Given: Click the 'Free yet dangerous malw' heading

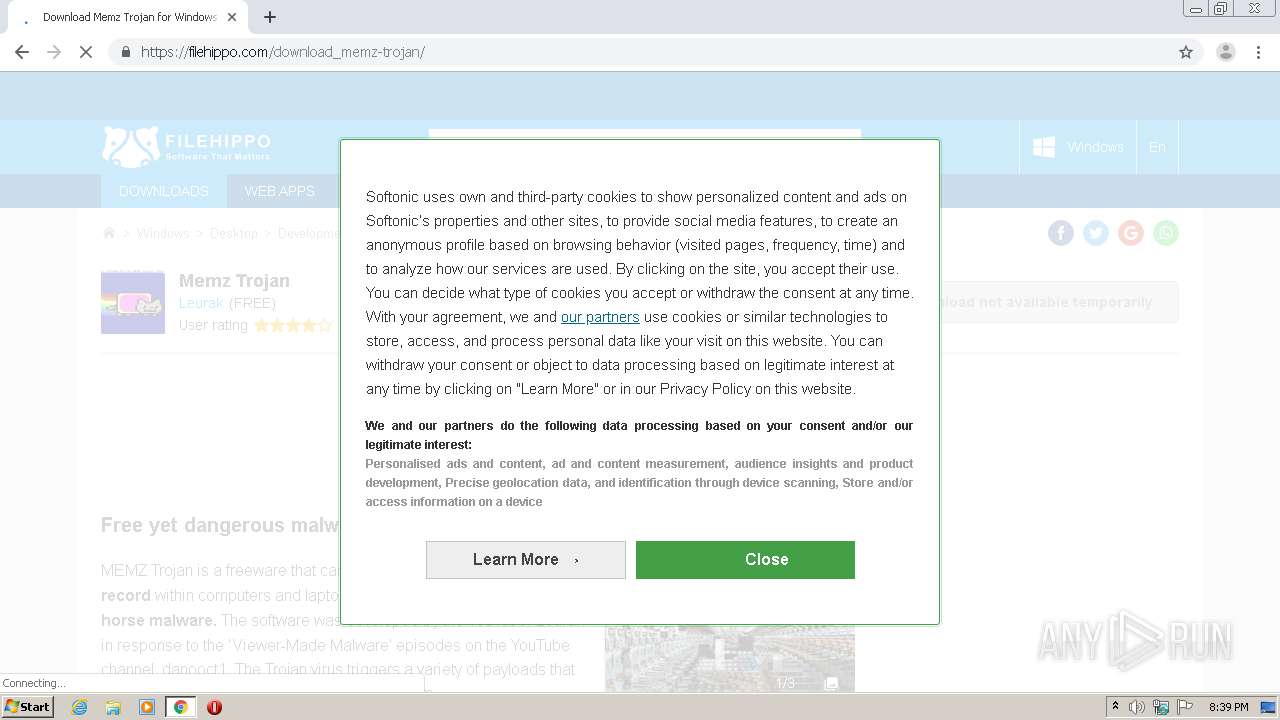Looking at the screenshot, I should [x=220, y=526].
